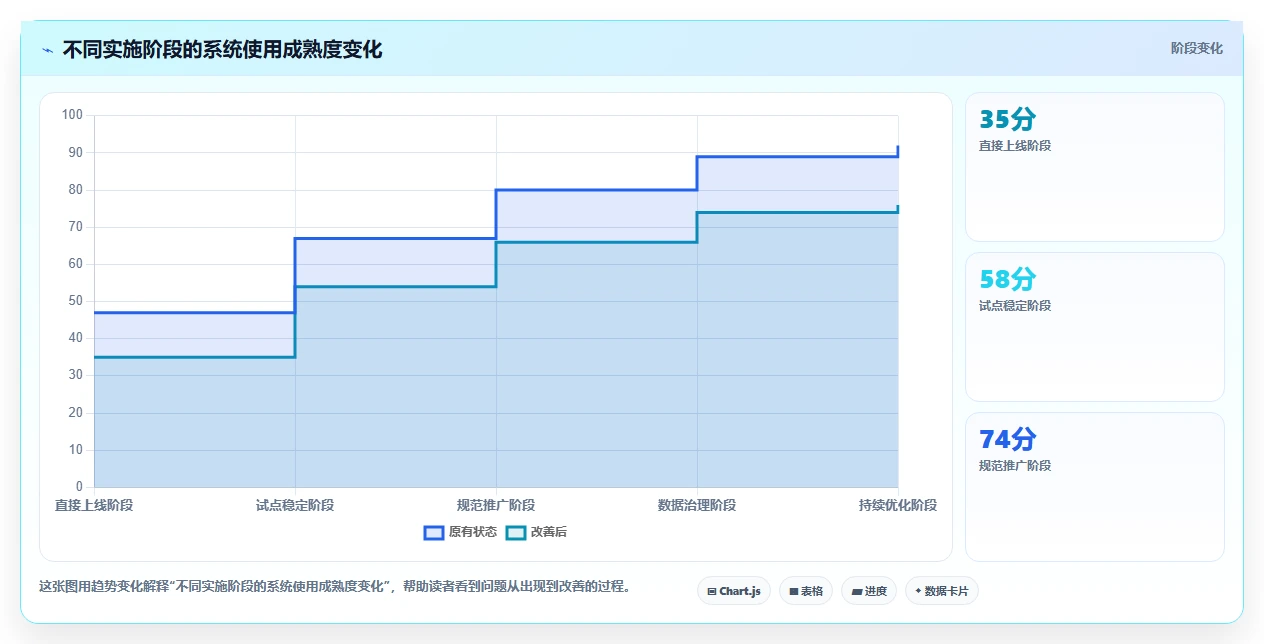Select the 进度 tag

(869, 591)
